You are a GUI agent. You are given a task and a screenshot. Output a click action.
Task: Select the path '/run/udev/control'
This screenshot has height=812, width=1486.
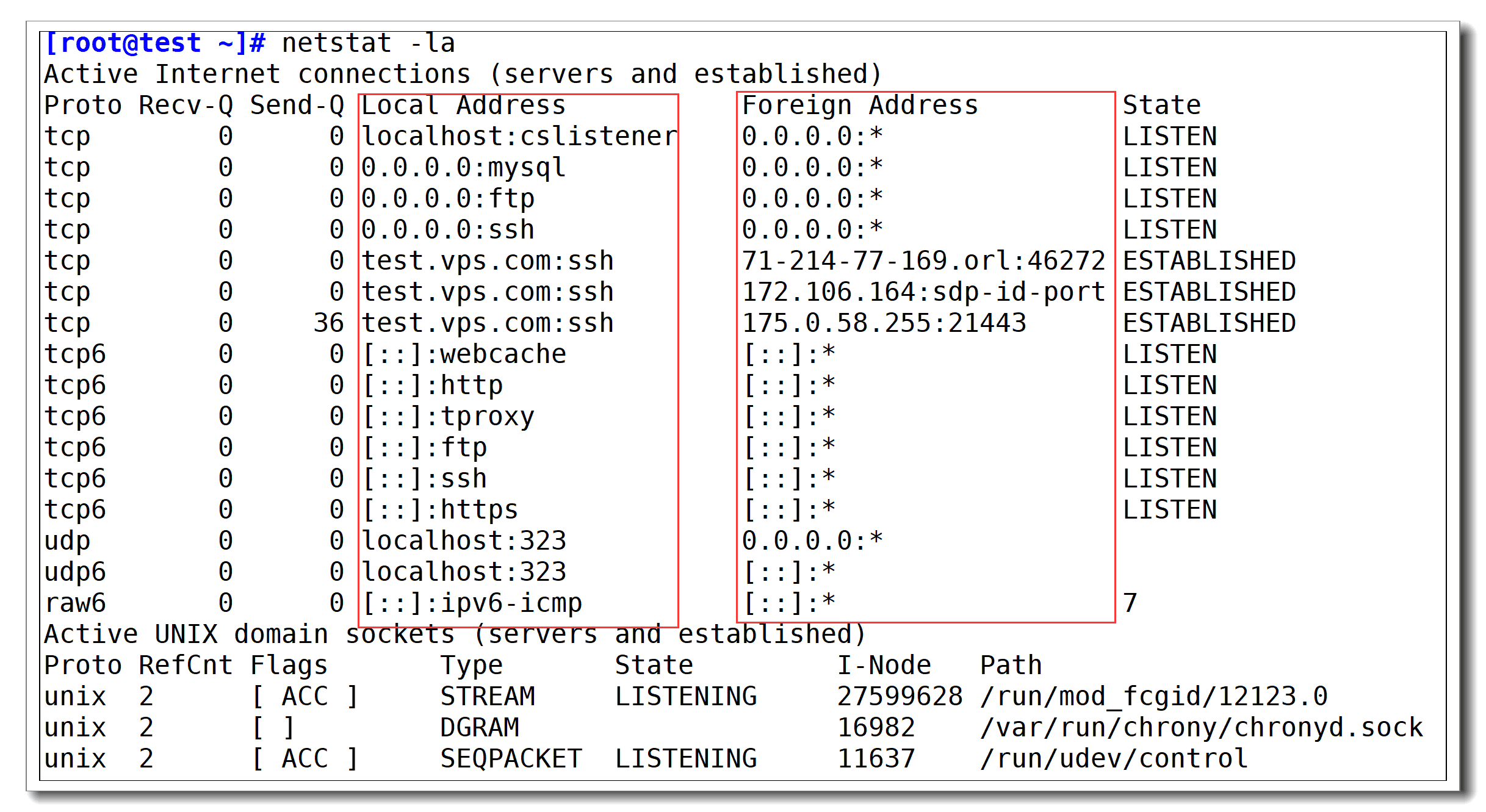coord(1114,759)
